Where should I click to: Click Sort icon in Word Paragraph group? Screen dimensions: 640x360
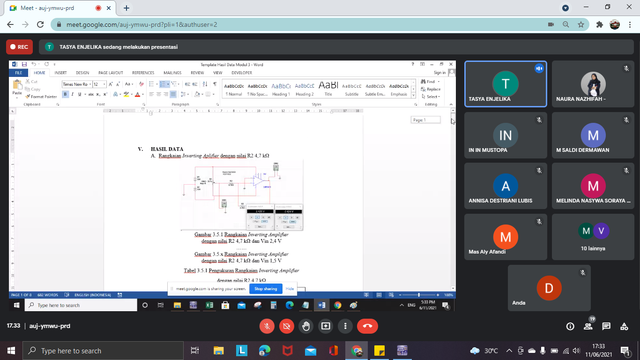click(205, 84)
